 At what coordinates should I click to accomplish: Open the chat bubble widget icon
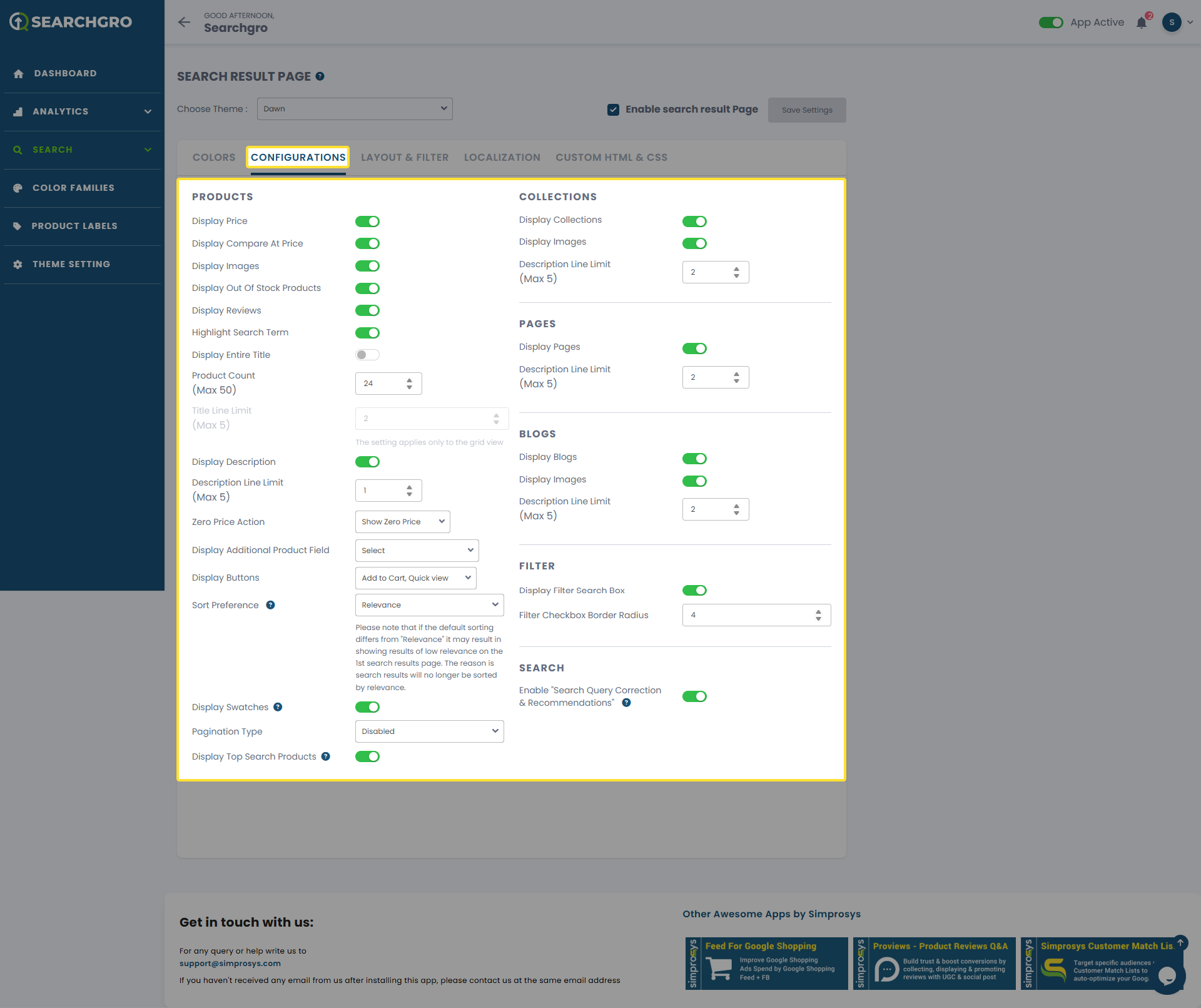pos(1167,975)
